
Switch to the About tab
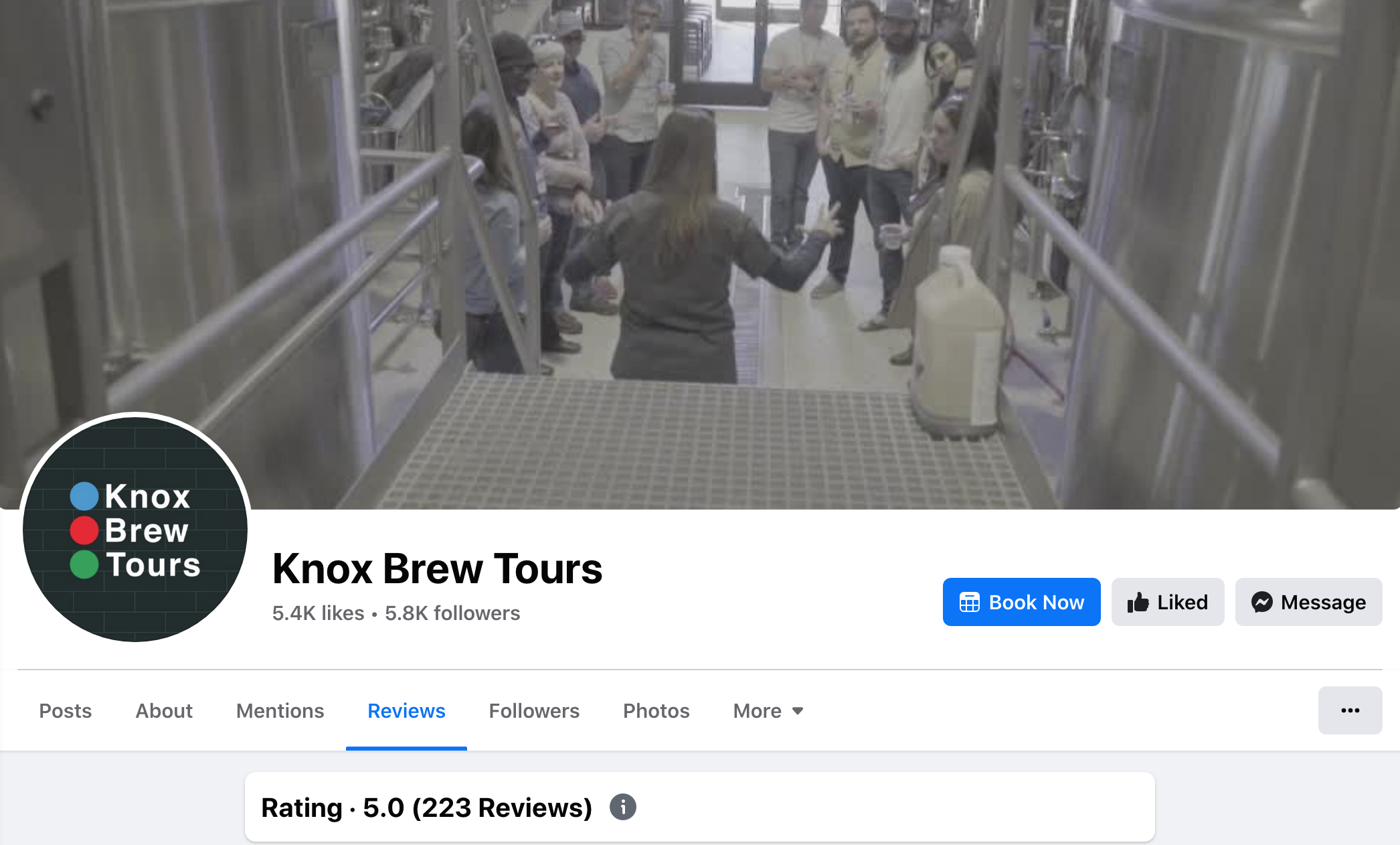click(x=164, y=710)
